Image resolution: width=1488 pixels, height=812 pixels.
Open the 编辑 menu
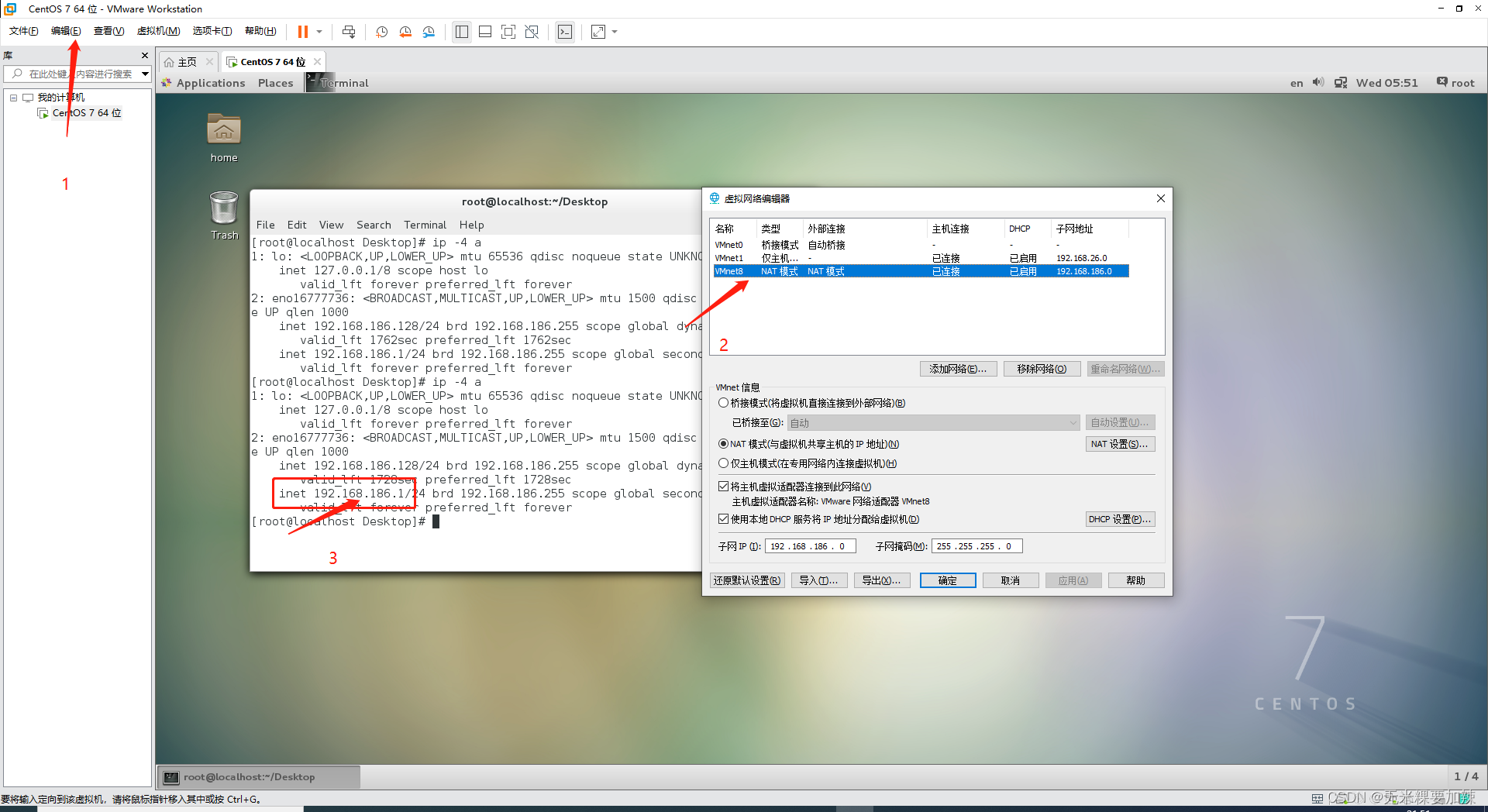point(66,31)
